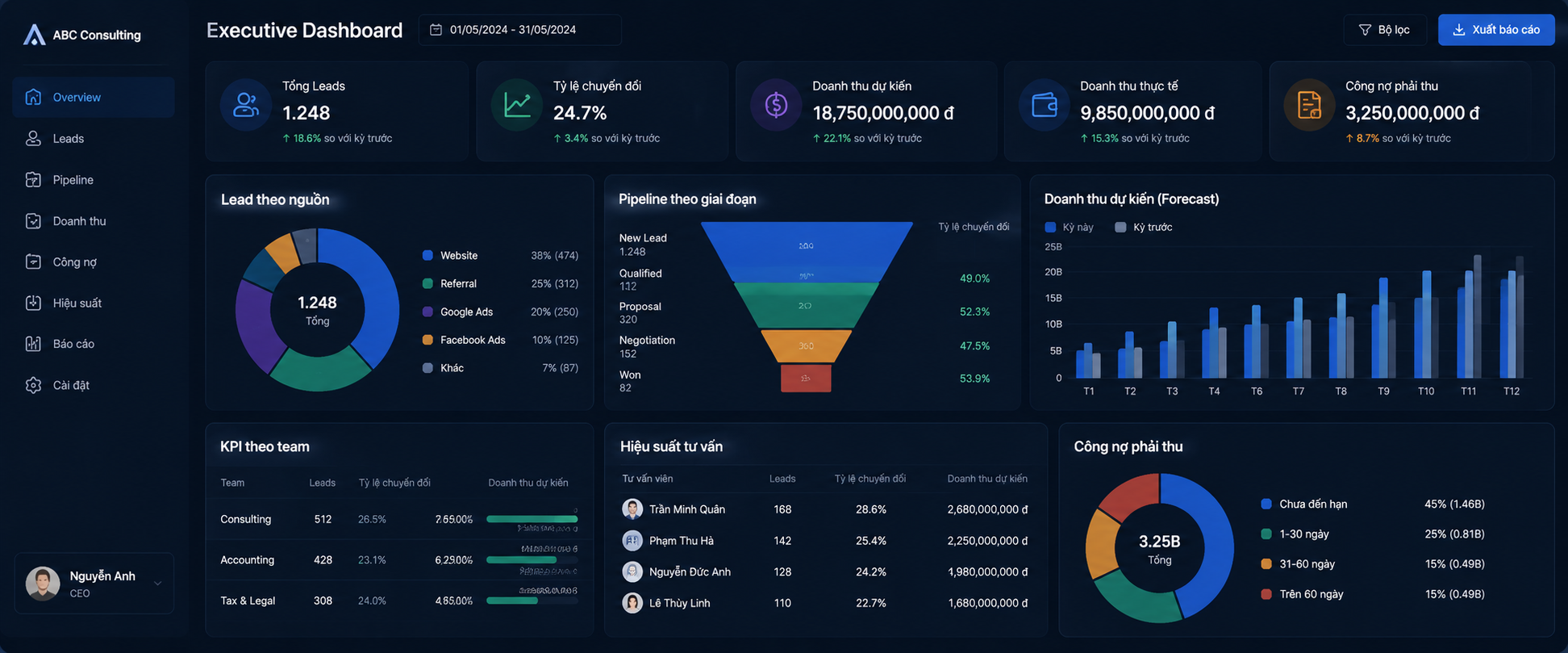Click the 1.248 Tổng donut center
The height and width of the screenshot is (653, 1568).
317,309
